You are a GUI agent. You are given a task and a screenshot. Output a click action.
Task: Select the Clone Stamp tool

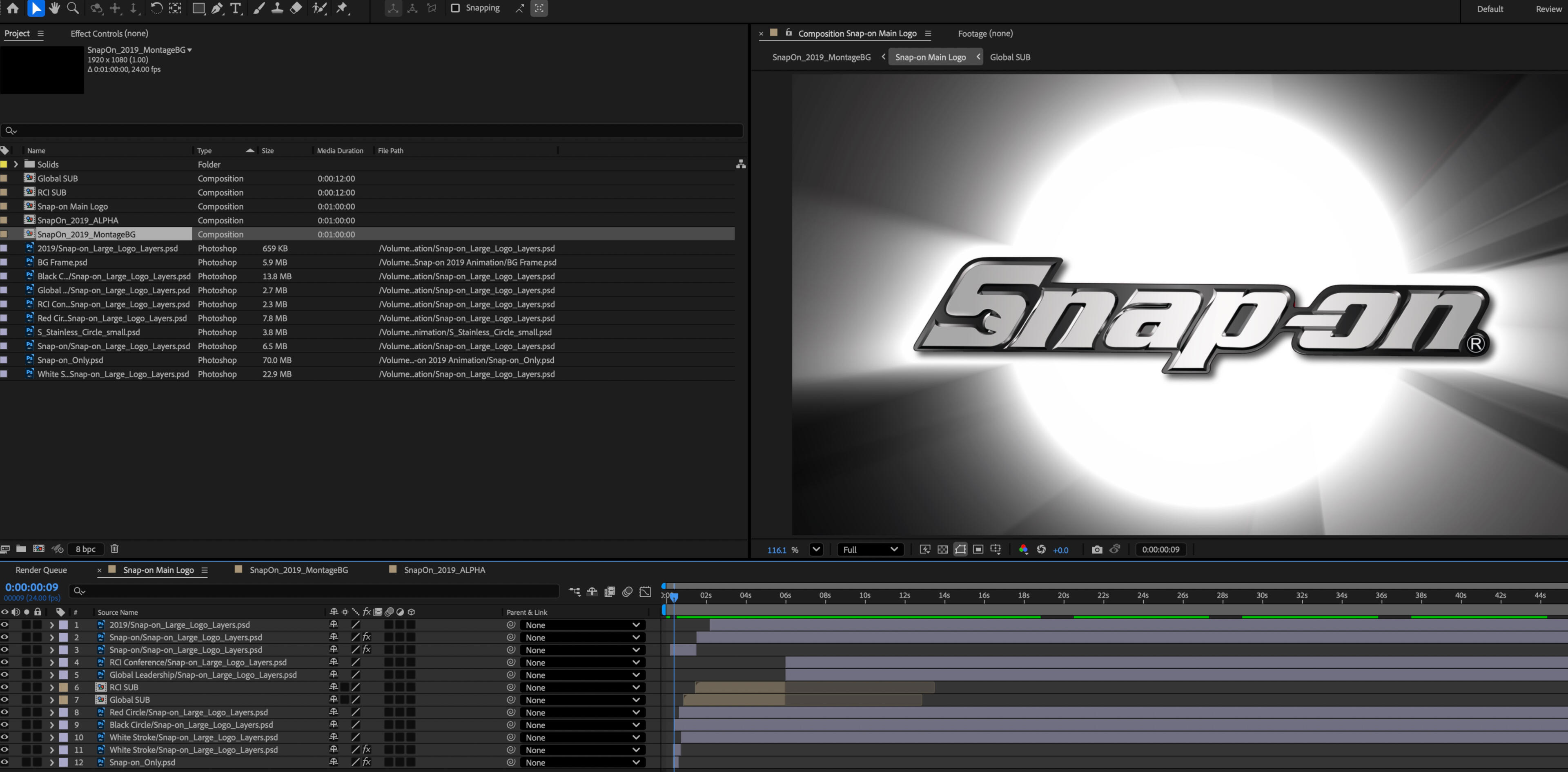pyautogui.click(x=277, y=8)
